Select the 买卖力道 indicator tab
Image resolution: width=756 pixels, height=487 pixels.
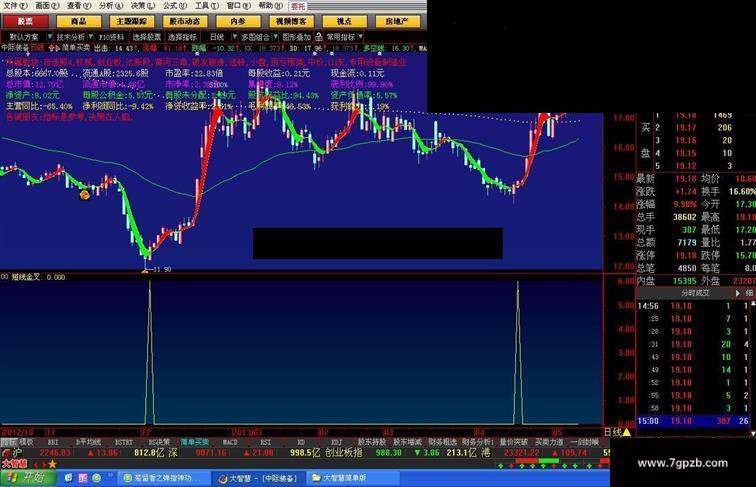[x=549, y=442]
